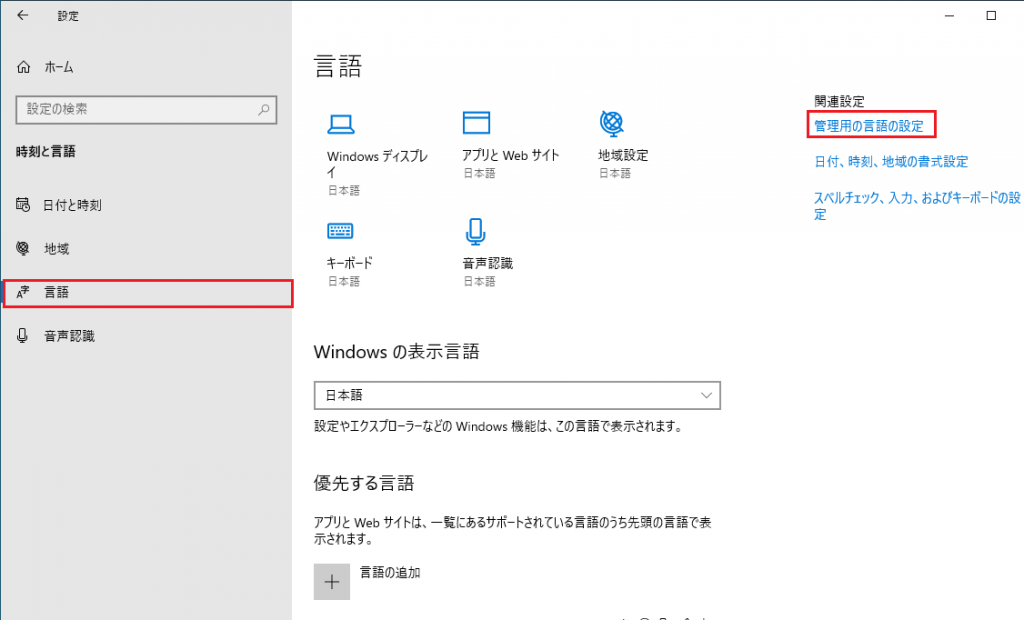Open 日付、時刻、地域の書式設定 link
Screen dimensions: 1024x620
(891, 161)
